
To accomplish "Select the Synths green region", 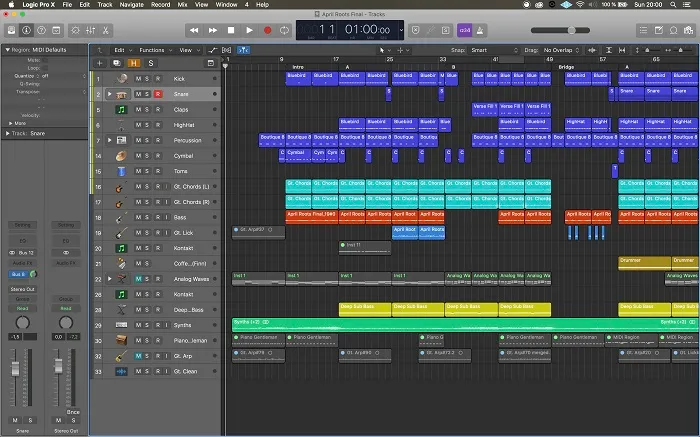I will point(465,325).
